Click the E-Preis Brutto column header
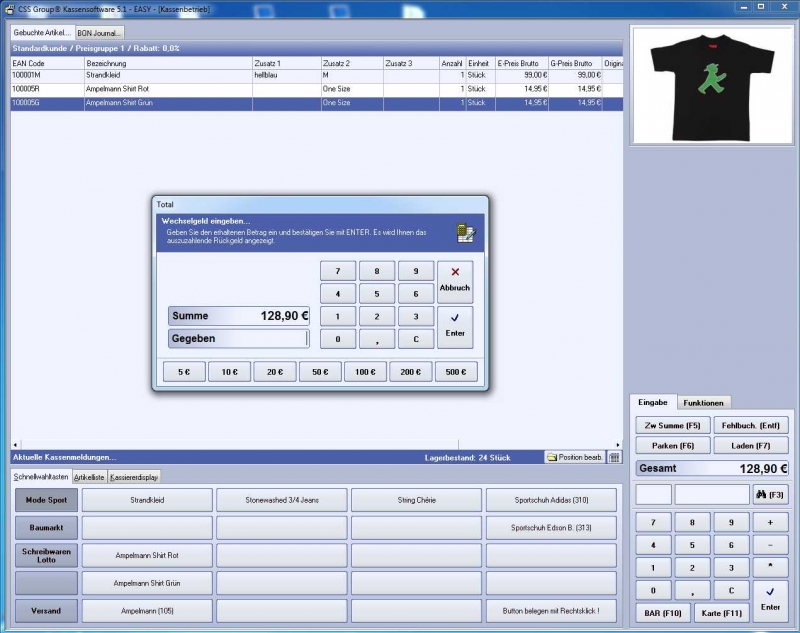This screenshot has height=633, width=800. tap(522, 63)
